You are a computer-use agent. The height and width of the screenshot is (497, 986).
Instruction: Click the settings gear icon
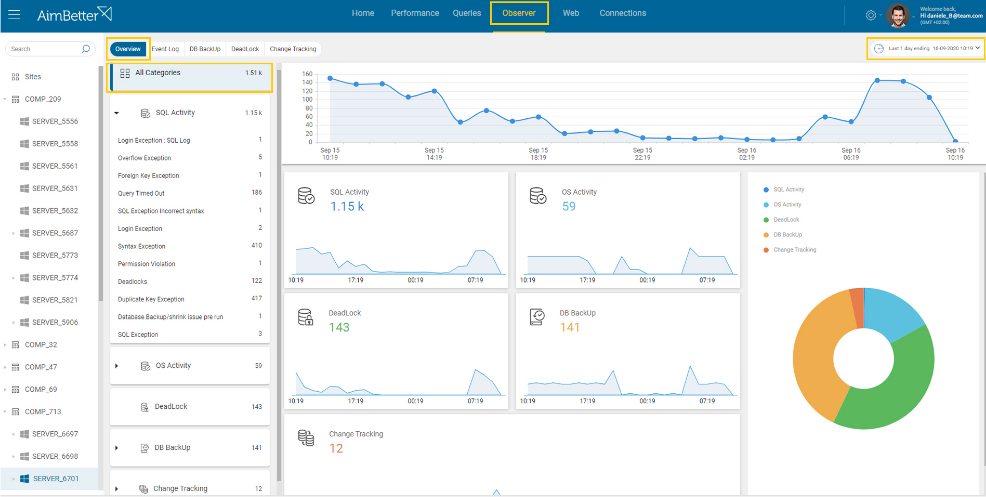(x=871, y=16)
